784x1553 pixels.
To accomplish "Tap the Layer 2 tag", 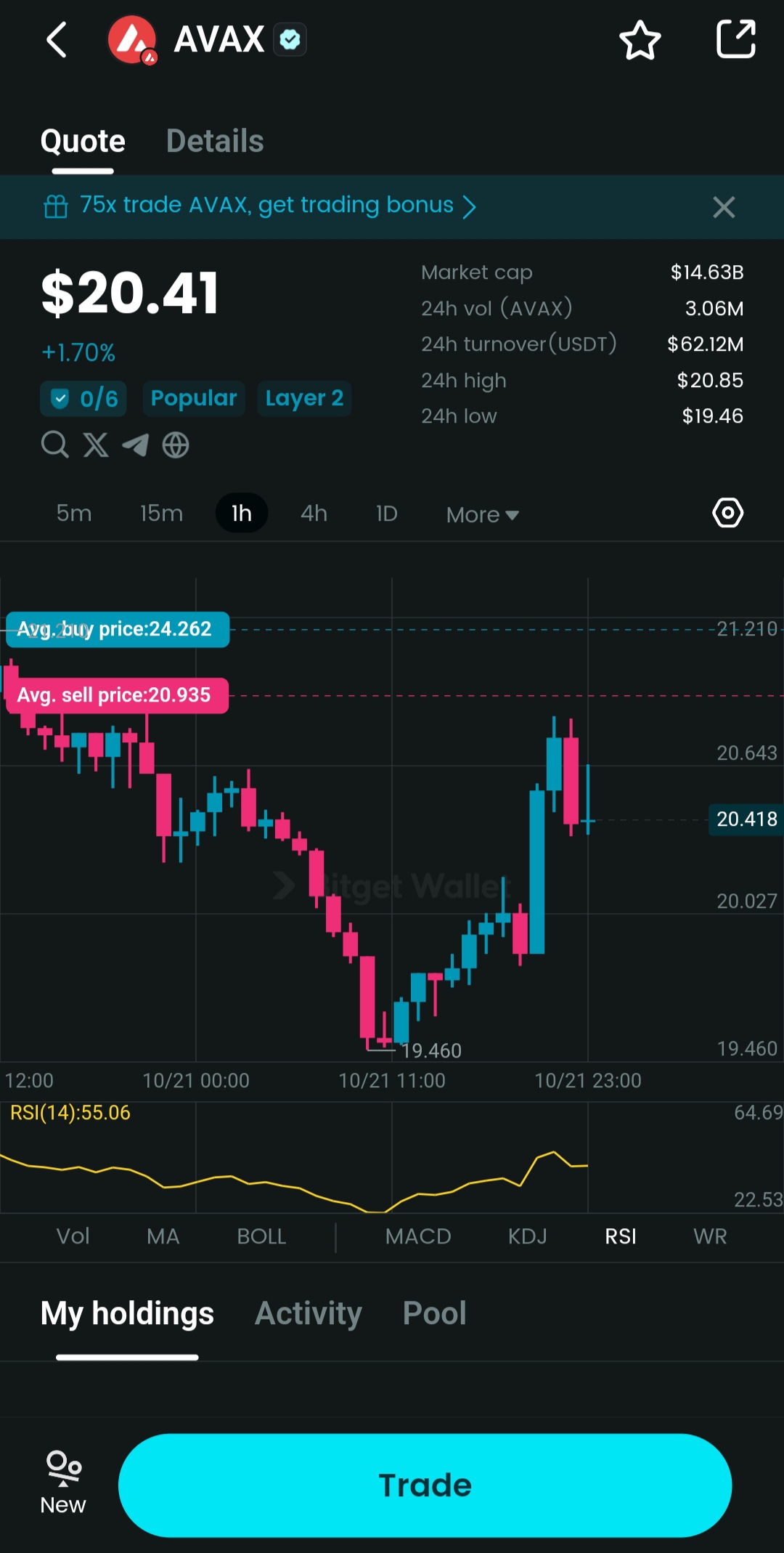I will [x=304, y=399].
